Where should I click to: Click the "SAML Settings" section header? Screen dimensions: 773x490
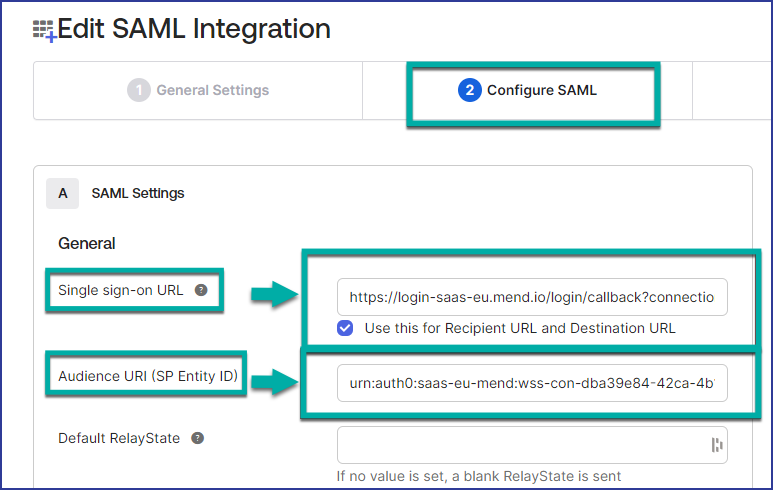138,193
